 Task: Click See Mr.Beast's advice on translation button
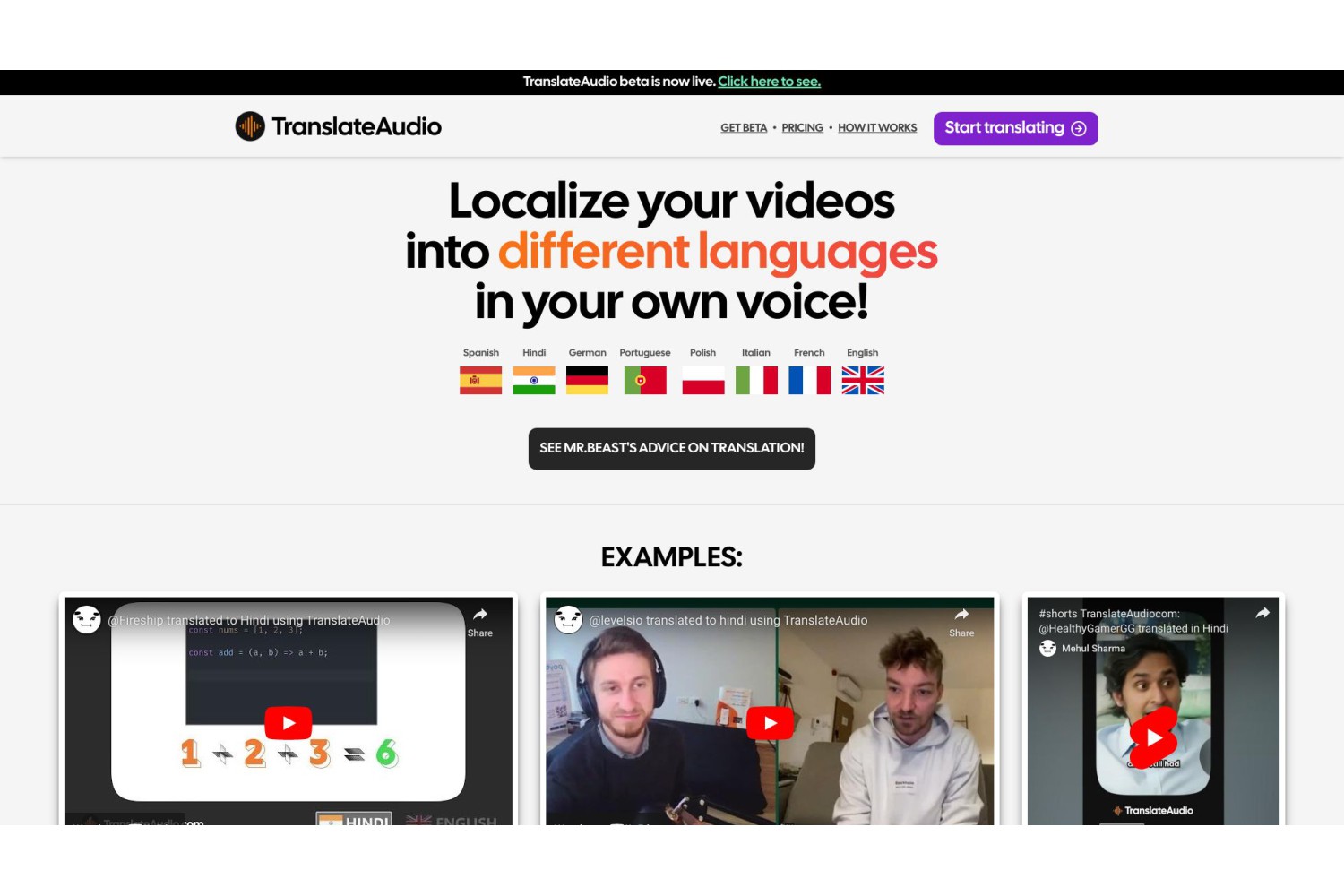[672, 448]
